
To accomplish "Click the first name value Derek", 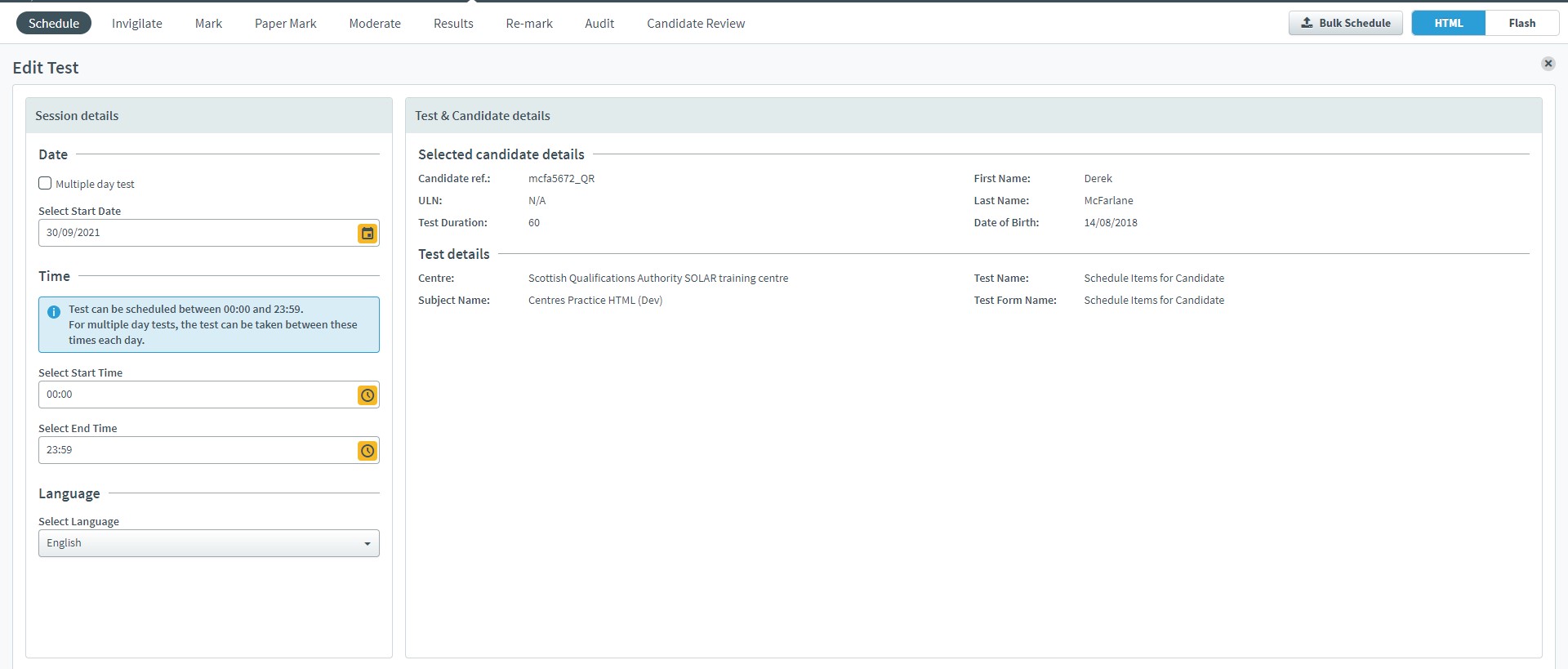I will point(1098,178).
